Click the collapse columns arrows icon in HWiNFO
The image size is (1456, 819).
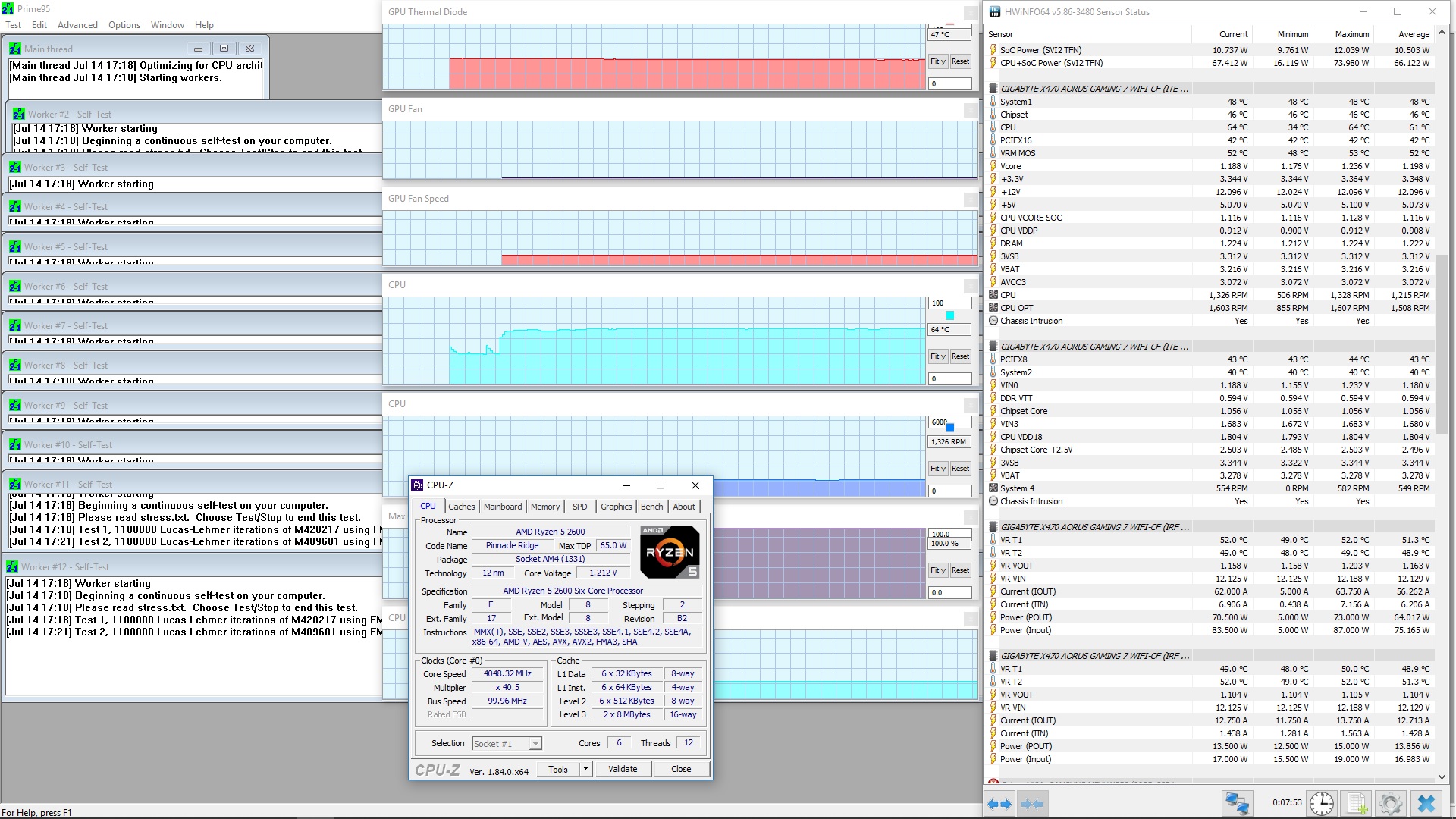click(1031, 804)
